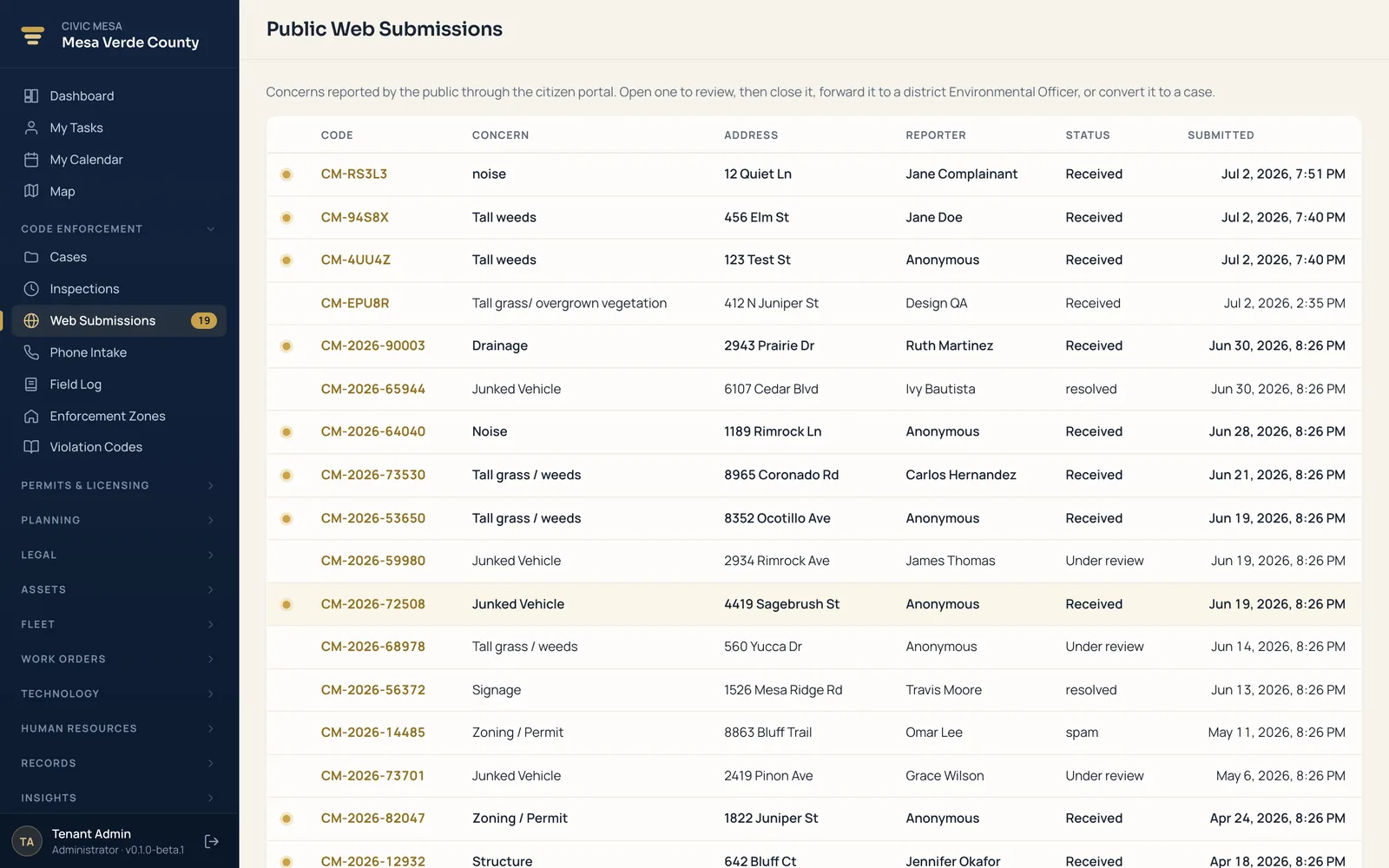This screenshot has height=868, width=1389.
Task: Open Phone Intake phone icon
Action: coord(31,352)
